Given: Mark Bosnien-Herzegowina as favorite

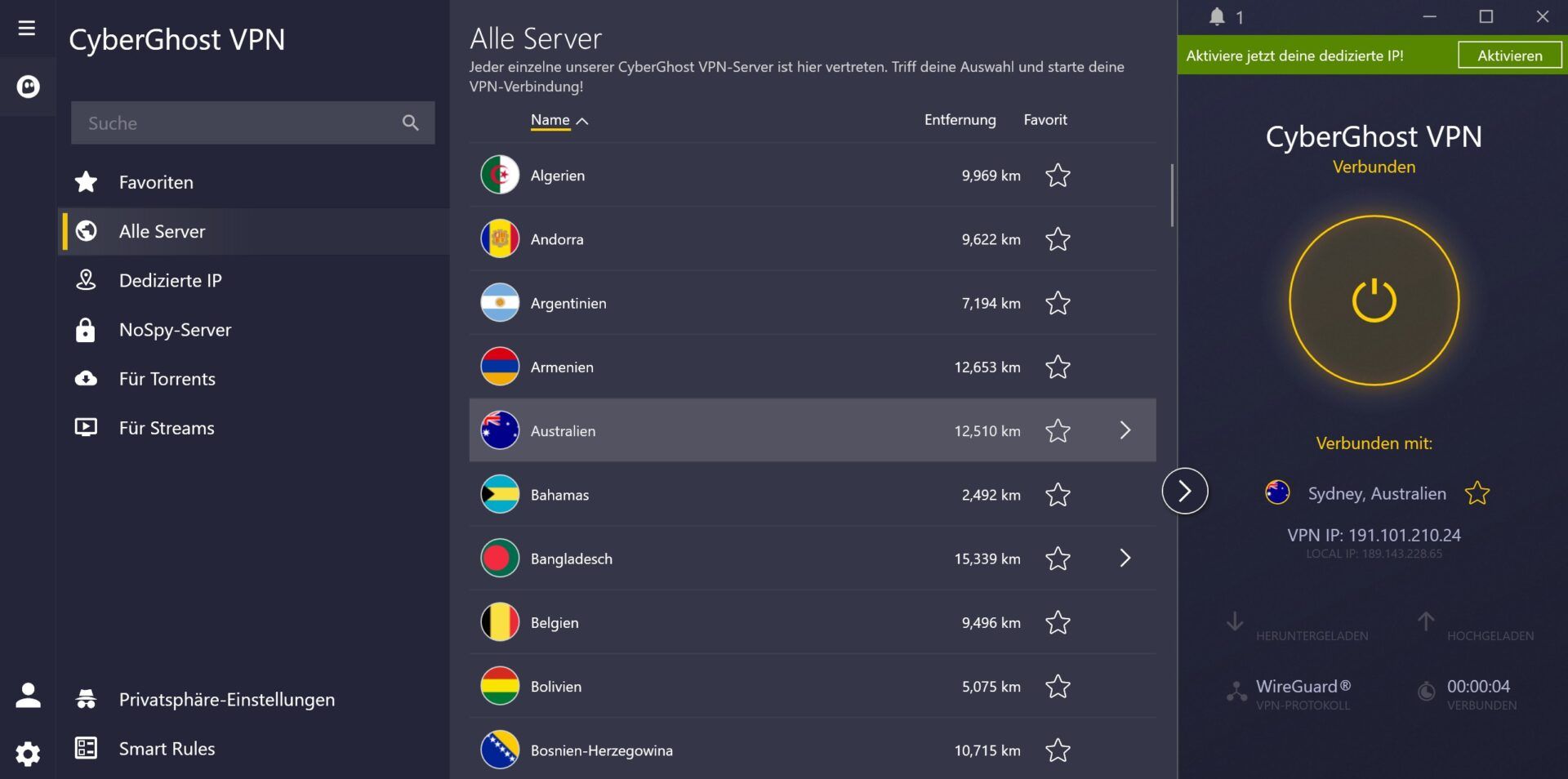Looking at the screenshot, I should click(x=1058, y=750).
